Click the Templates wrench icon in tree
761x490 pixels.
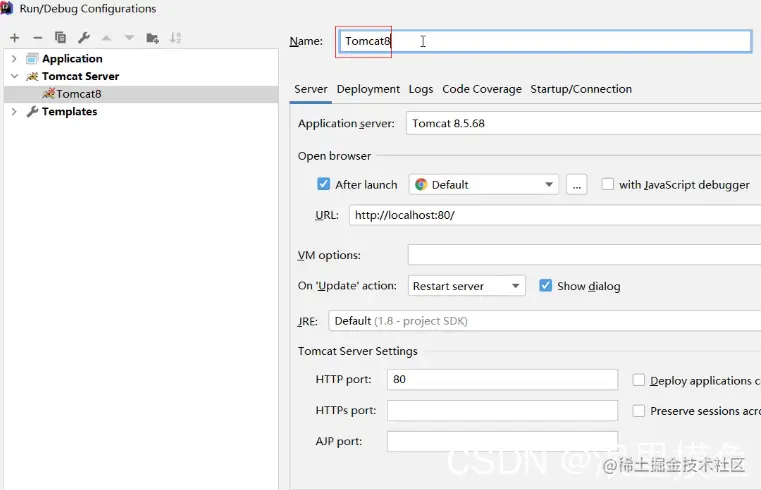[32, 112]
